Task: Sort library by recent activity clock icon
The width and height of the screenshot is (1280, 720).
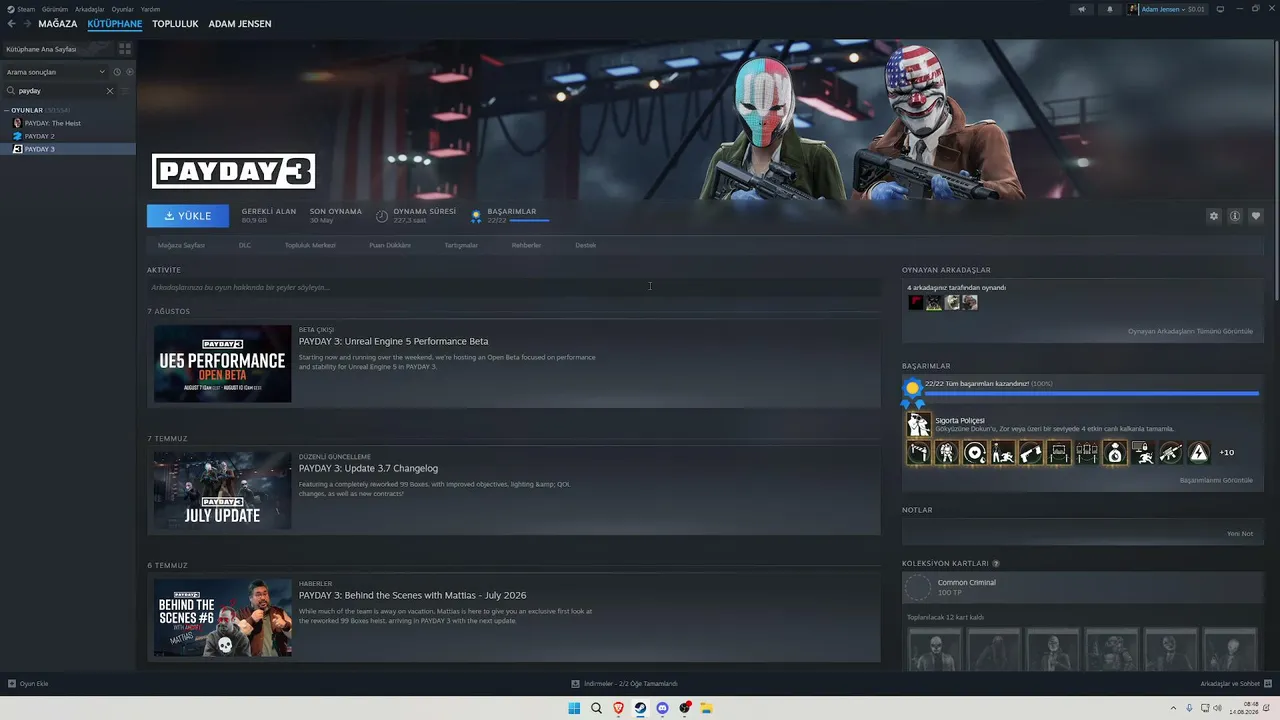Action: tap(117, 72)
